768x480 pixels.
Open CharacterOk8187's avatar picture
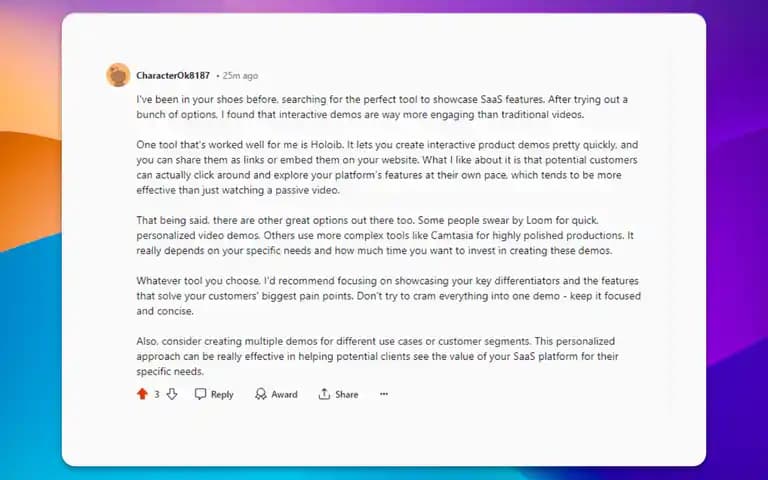118,75
